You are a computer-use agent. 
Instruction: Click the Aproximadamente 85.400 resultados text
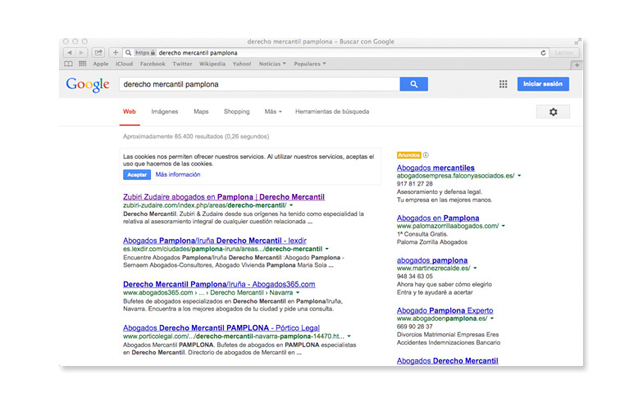[196, 136]
